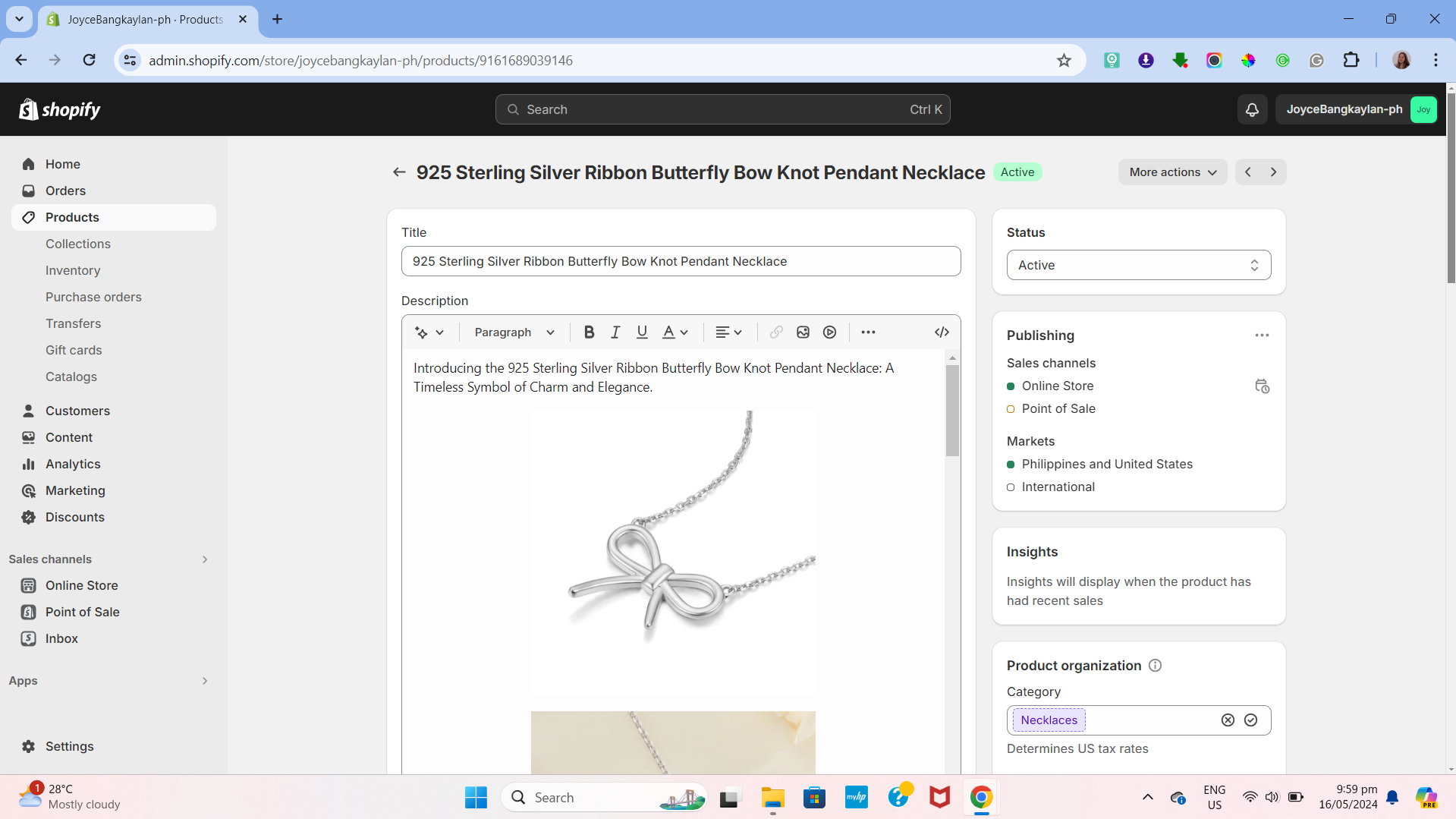The image size is (1456, 819).
Task: Open the Status dropdown
Action: coord(1138,266)
